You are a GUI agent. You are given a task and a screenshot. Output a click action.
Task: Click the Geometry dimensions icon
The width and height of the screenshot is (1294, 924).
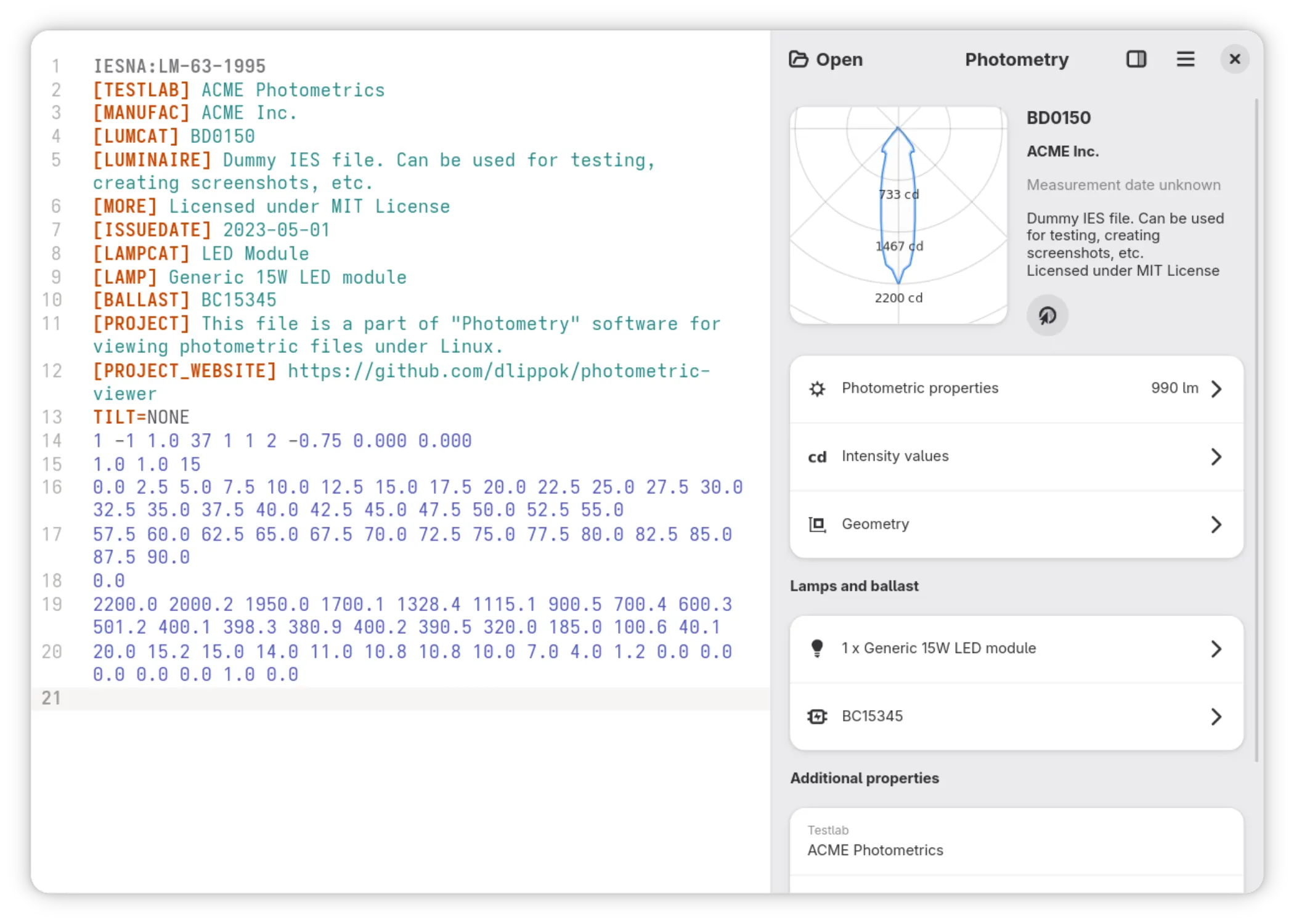(817, 524)
